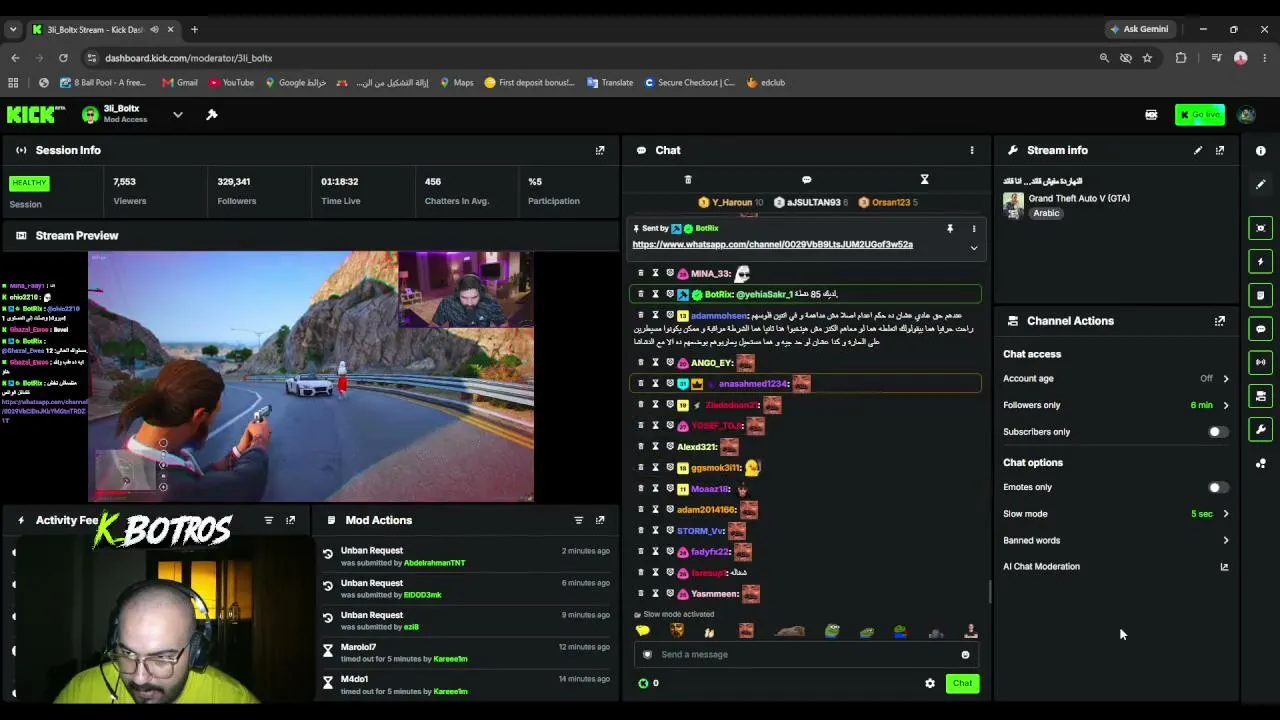Reload the page in Chrome
The height and width of the screenshot is (720, 1280).
63,58
